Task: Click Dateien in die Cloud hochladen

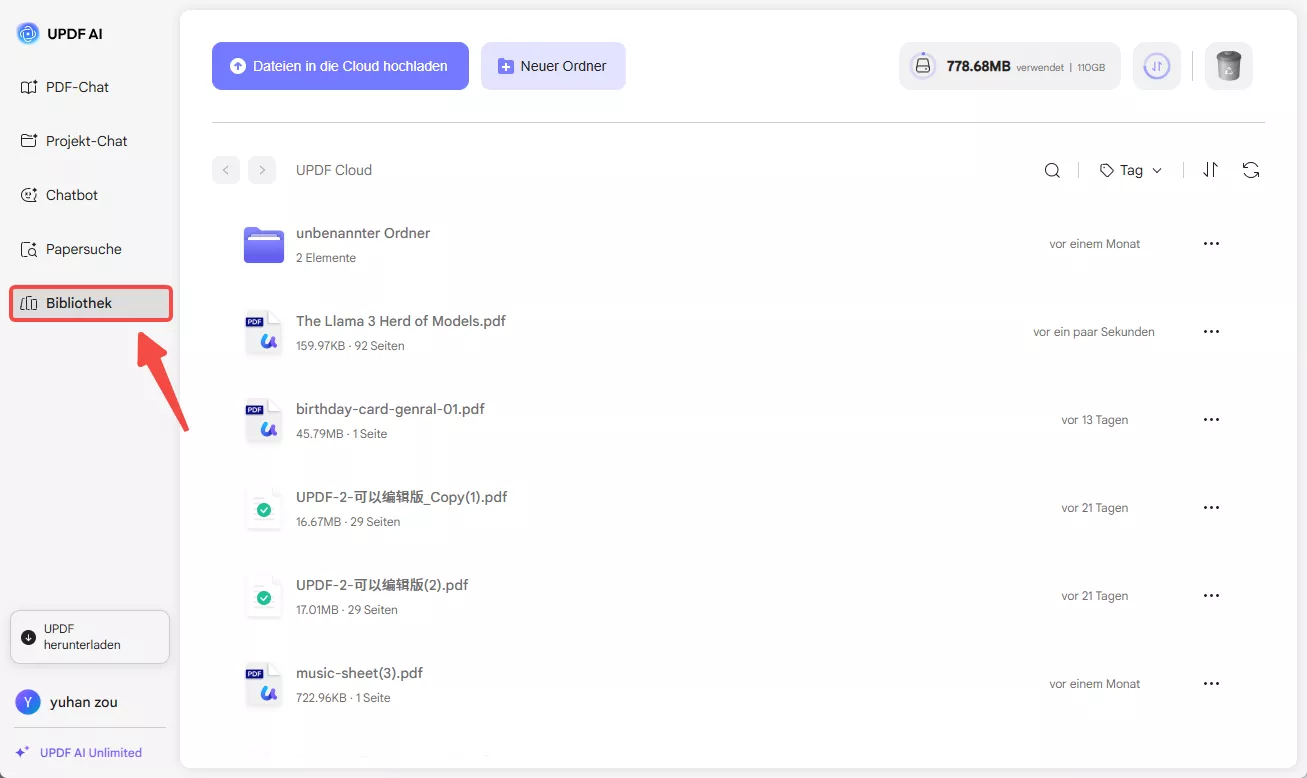Action: (340, 66)
